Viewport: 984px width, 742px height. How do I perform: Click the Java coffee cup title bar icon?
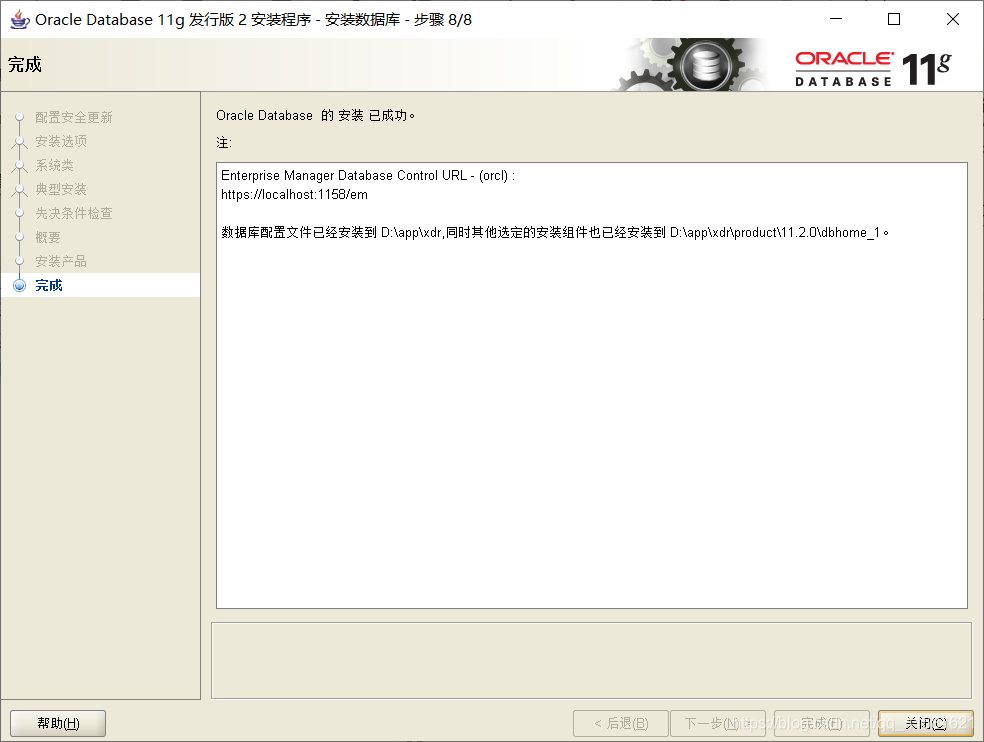19,19
